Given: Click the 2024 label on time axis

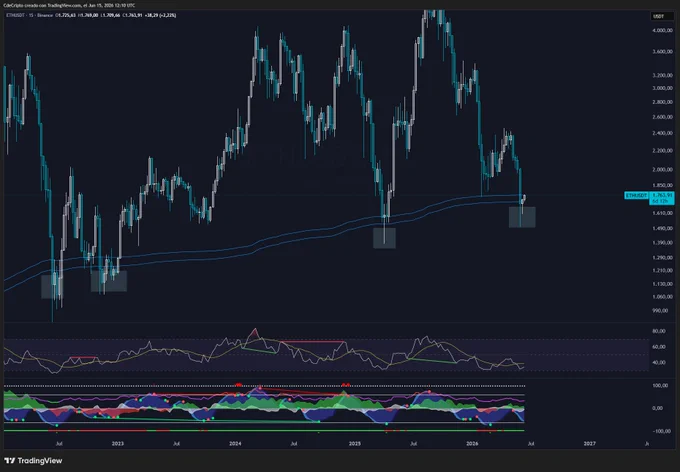Looking at the screenshot, I should coord(235,444).
